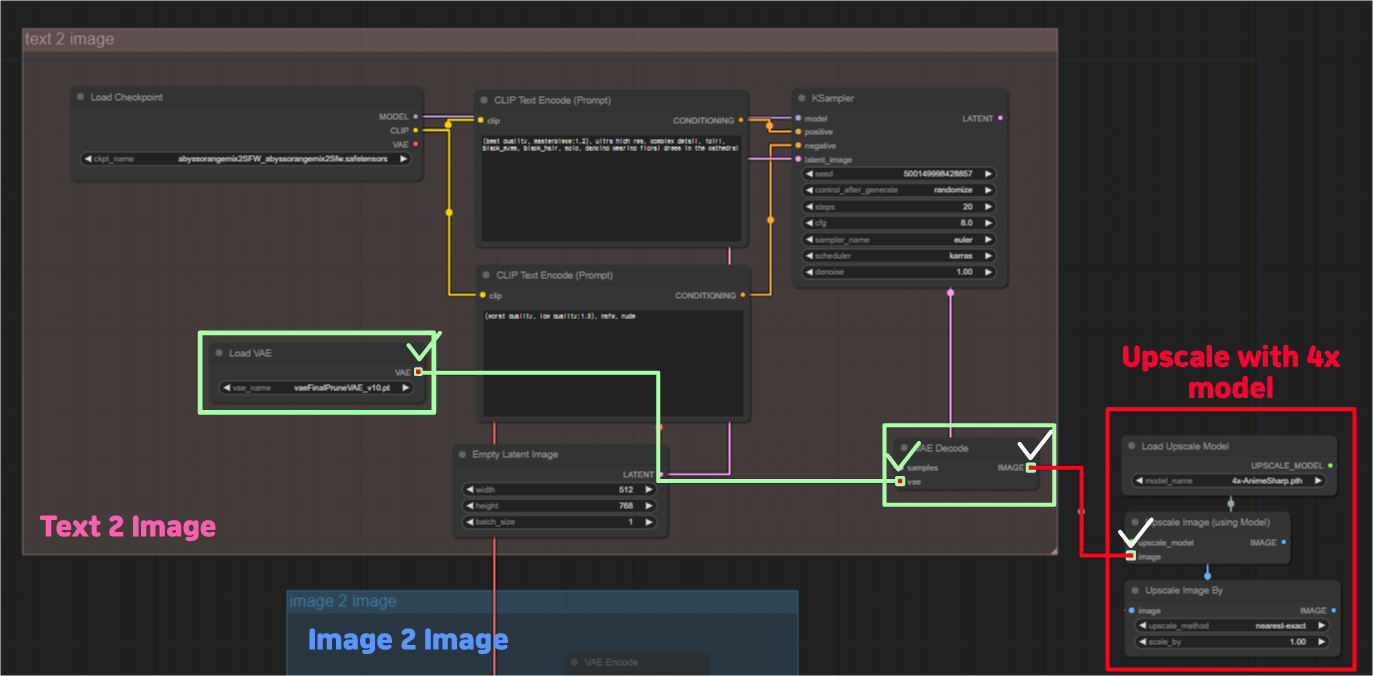
Task: Click the image input port of Upscale Image By
Action: pyautogui.click(x=1131, y=610)
